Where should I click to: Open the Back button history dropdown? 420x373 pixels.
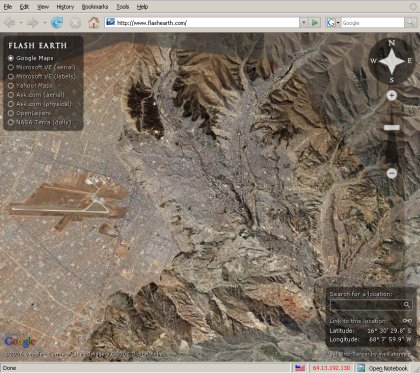[21, 23]
